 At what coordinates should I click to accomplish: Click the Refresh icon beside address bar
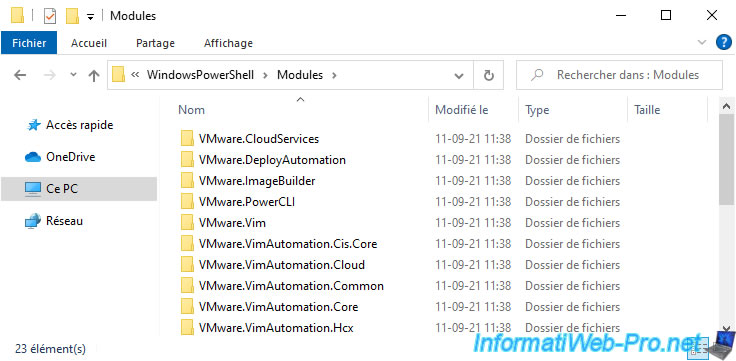pyautogui.click(x=489, y=75)
